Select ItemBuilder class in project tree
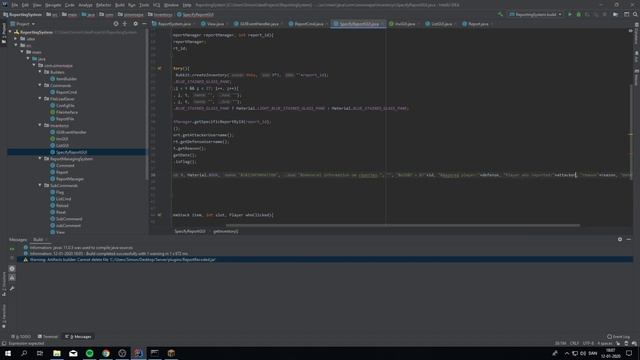640x360 pixels. [x=66, y=79]
